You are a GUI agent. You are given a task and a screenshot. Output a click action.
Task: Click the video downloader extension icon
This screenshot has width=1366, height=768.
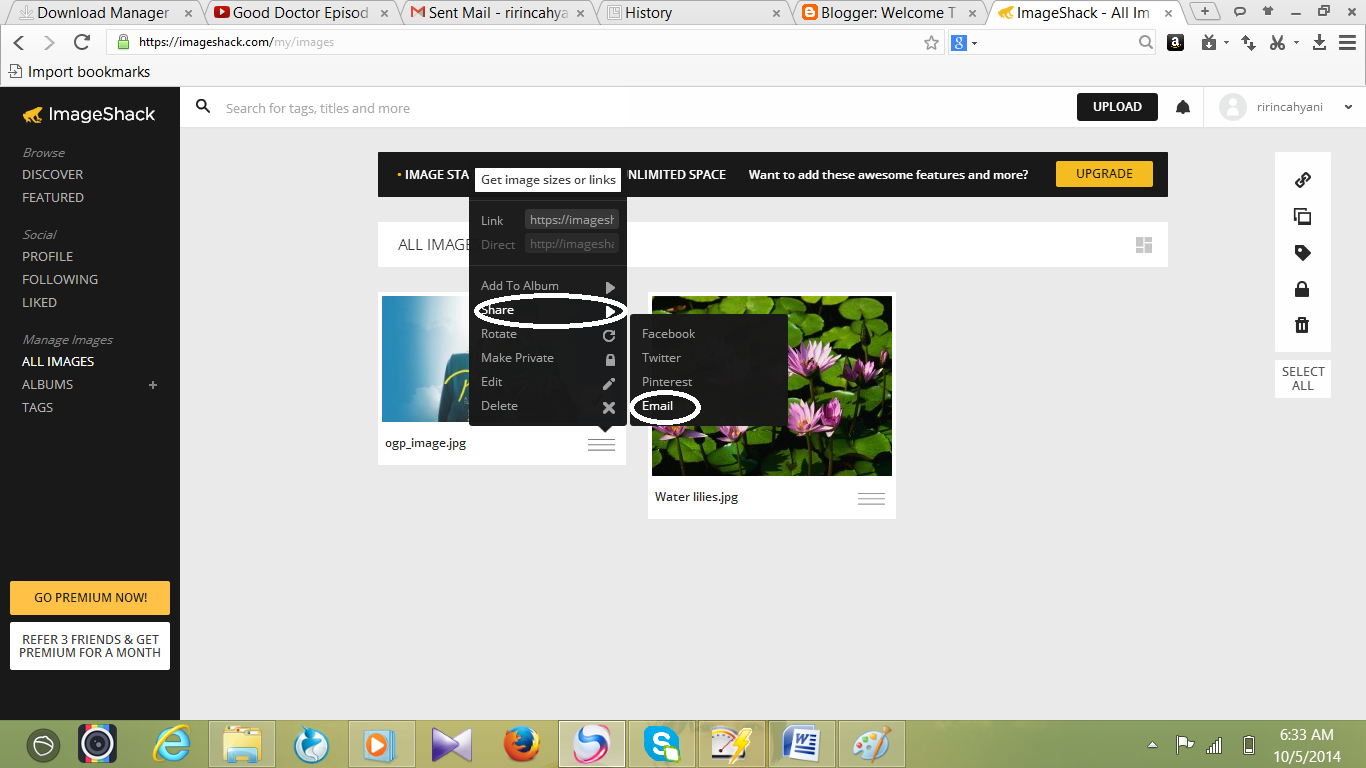1208,42
